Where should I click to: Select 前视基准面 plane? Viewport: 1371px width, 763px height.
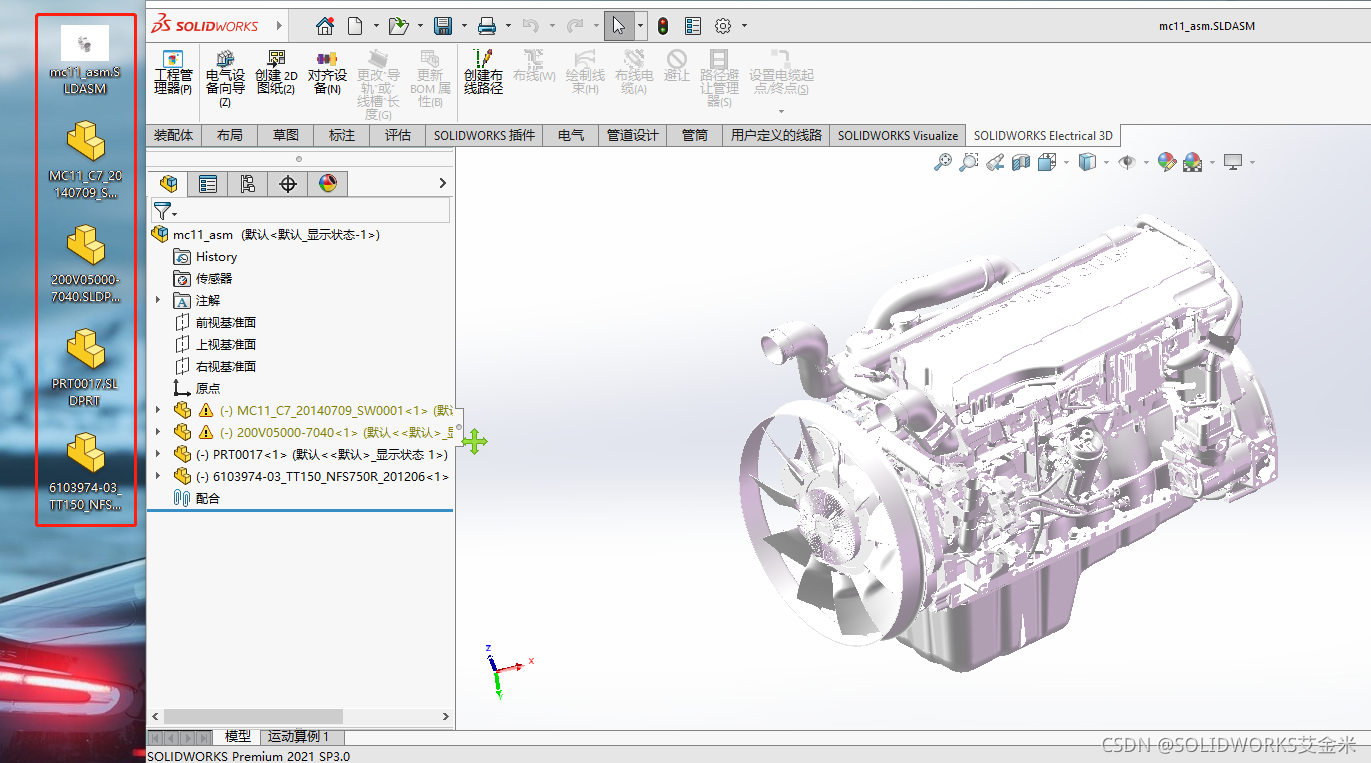pyautogui.click(x=215, y=322)
